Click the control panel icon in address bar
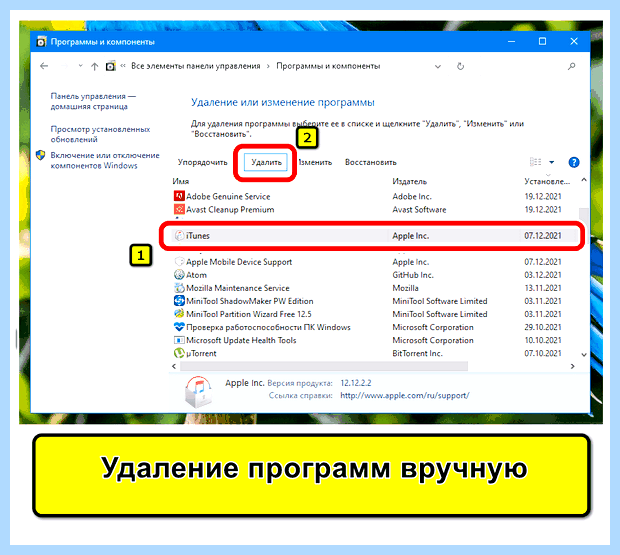 pyautogui.click(x=111, y=66)
